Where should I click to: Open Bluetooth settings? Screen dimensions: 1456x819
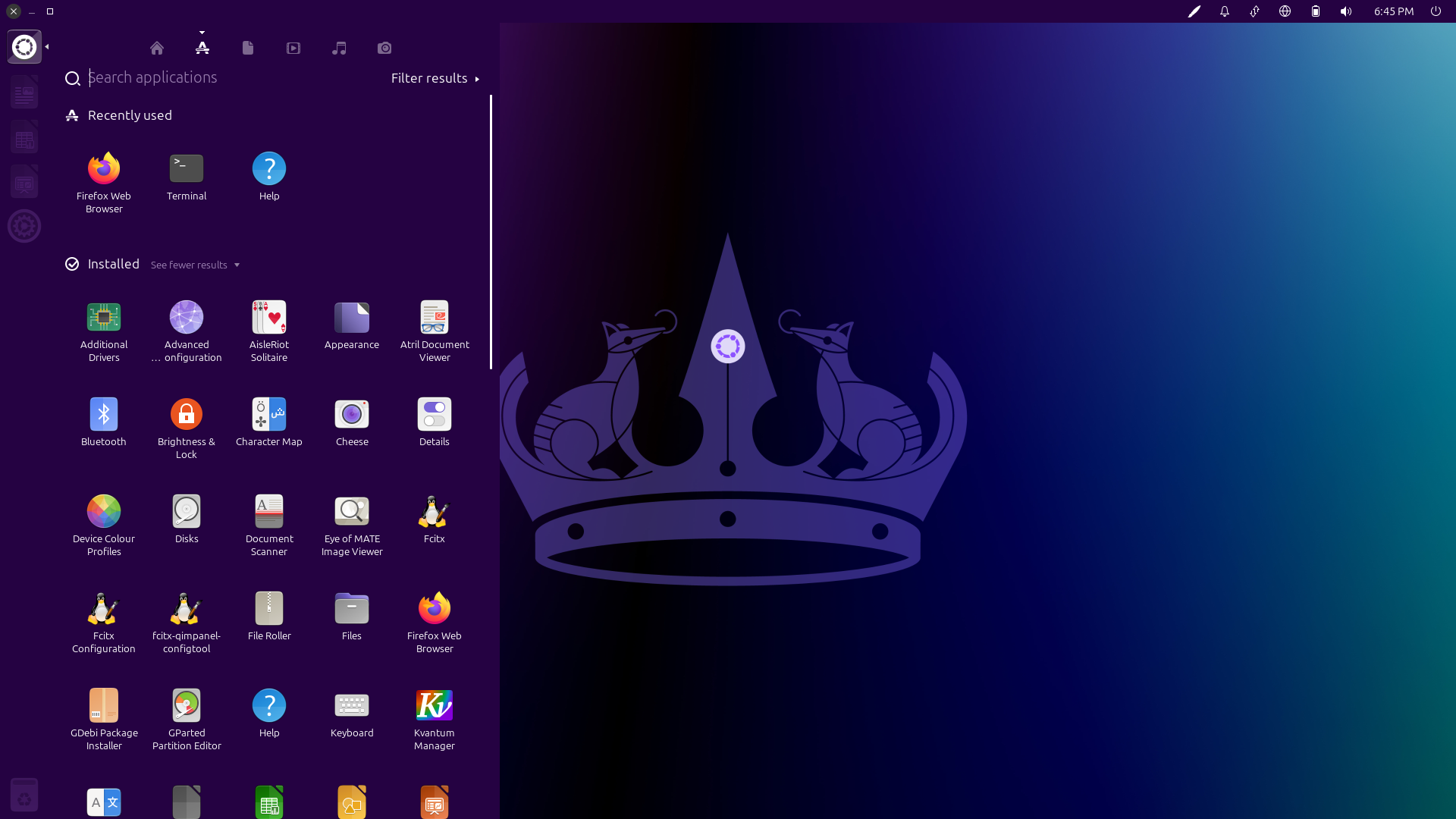[104, 422]
